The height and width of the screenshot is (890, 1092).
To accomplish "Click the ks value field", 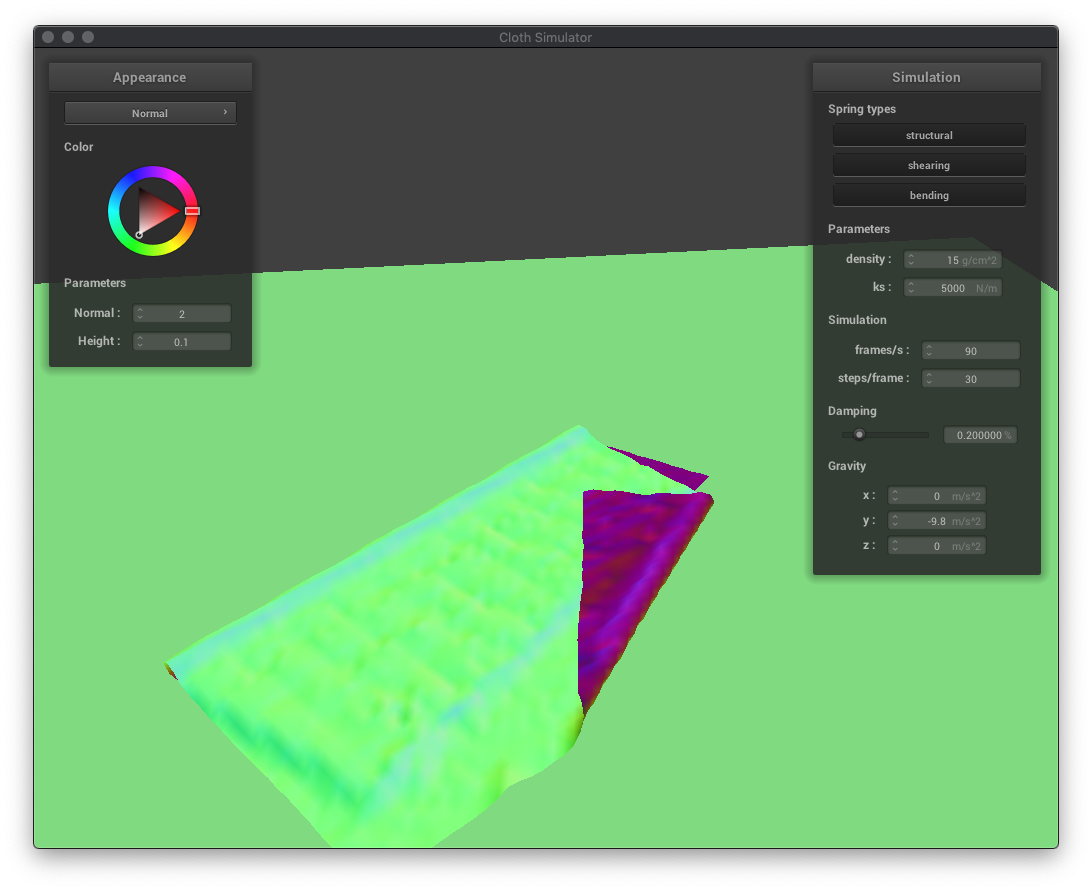I will tap(953, 288).
